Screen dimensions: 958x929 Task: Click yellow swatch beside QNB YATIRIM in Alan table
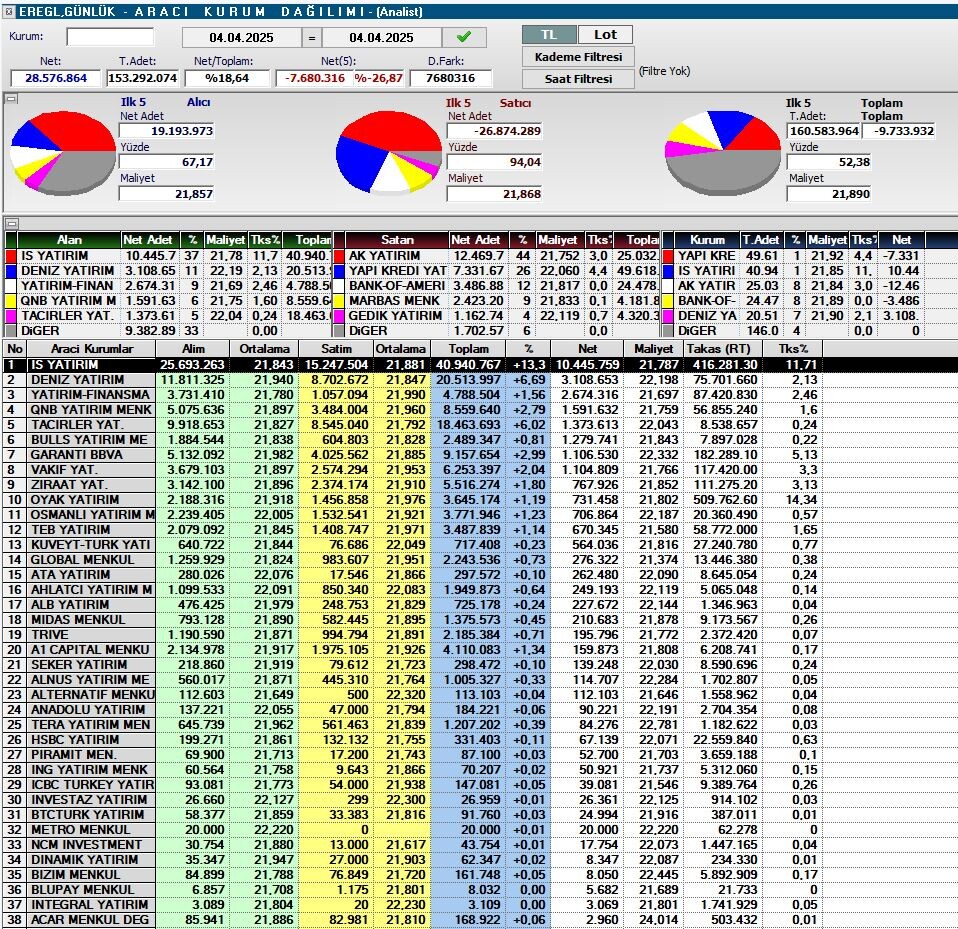pyautogui.click(x=11, y=301)
